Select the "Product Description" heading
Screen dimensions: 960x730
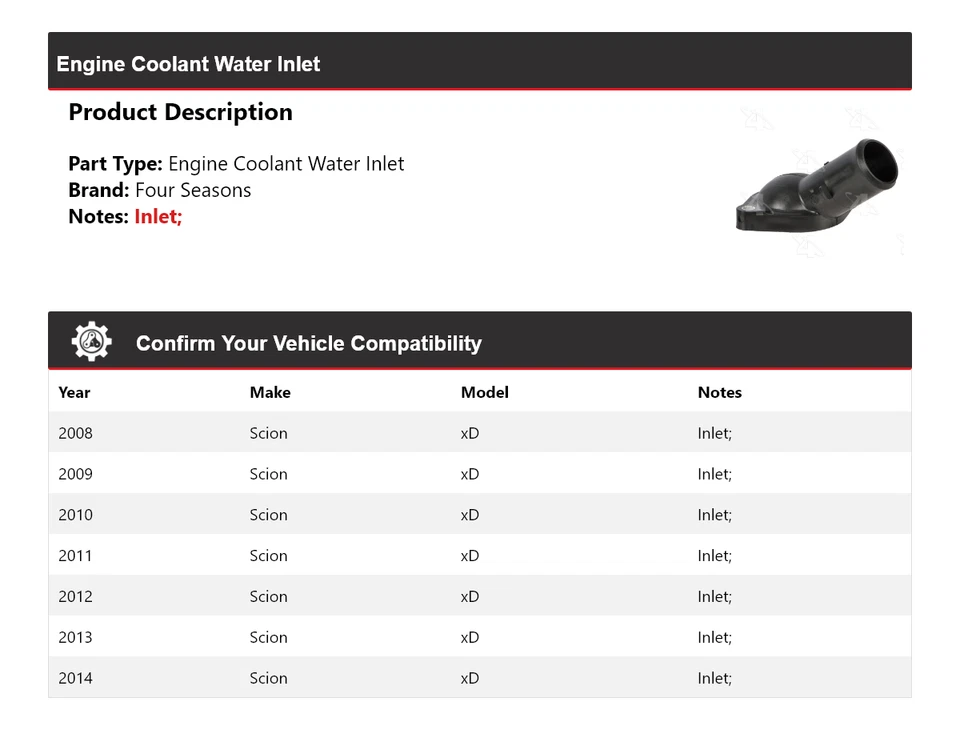(x=180, y=112)
